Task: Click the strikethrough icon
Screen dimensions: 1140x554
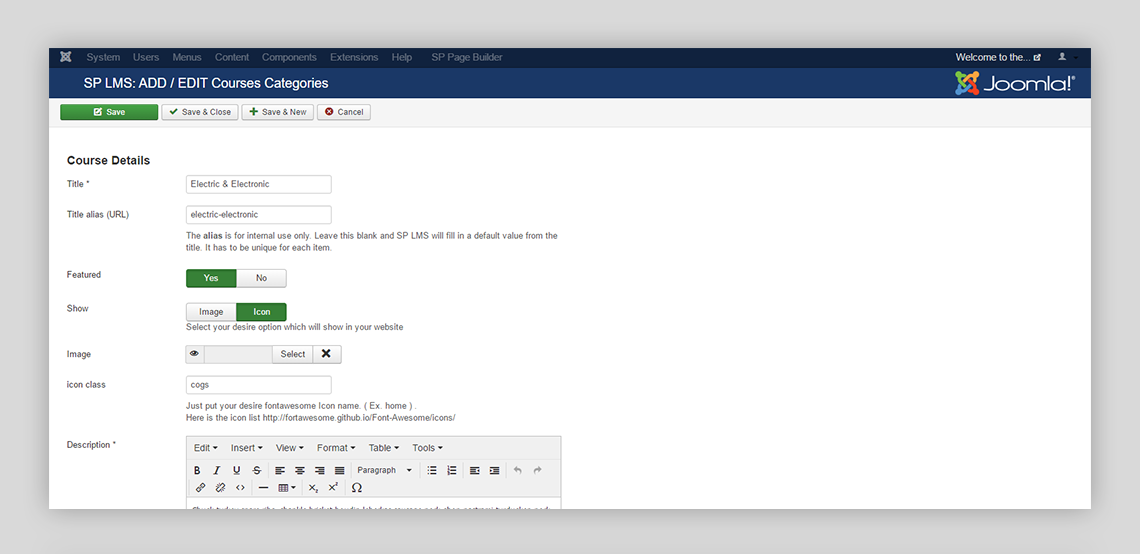Action: [257, 470]
